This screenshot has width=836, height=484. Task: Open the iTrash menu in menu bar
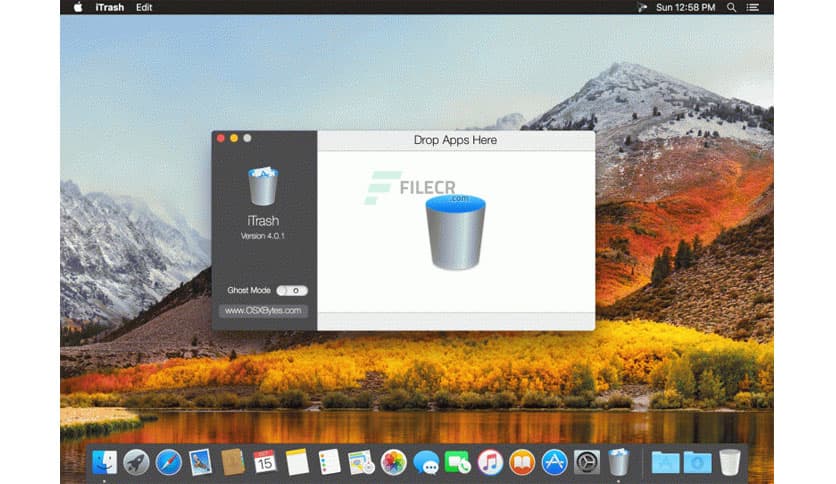point(110,7)
